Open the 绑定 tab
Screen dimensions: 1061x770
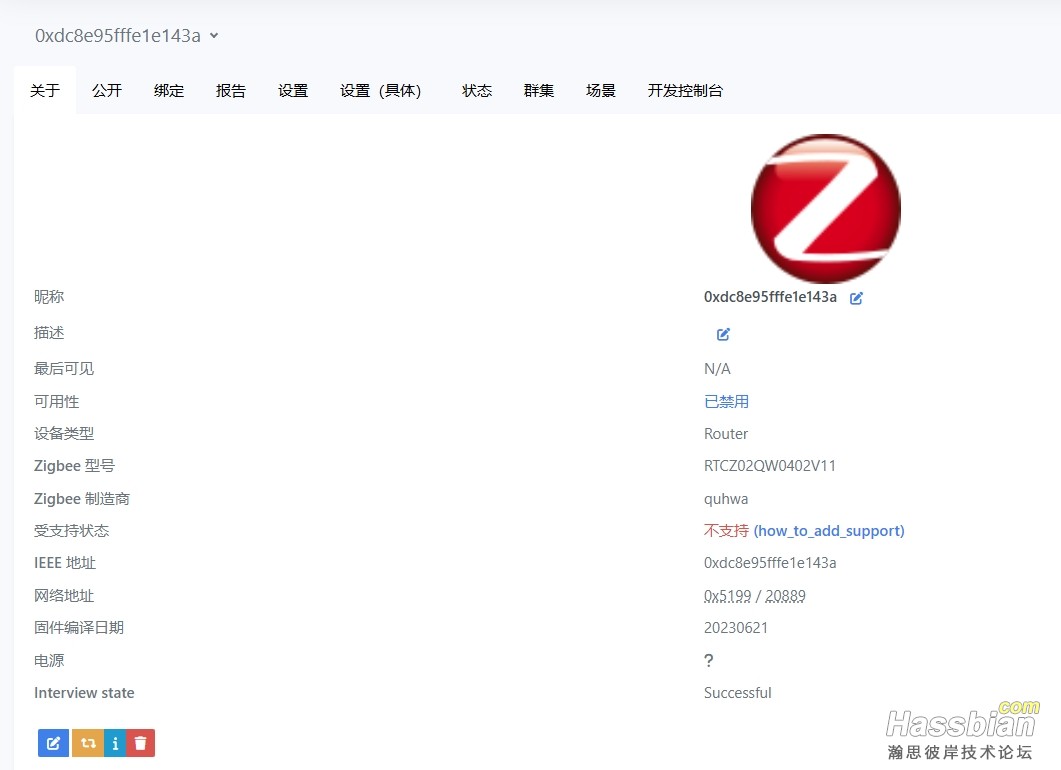pyautogui.click(x=168, y=91)
